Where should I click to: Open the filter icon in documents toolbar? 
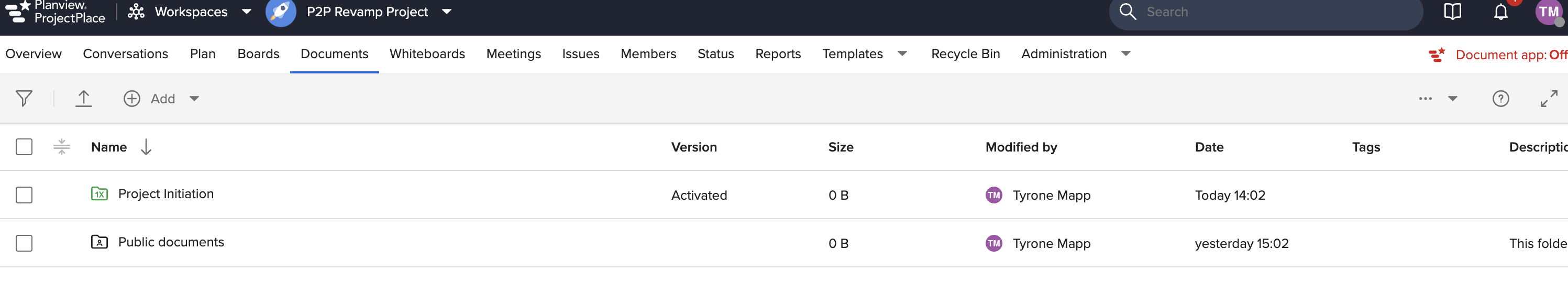(24, 99)
